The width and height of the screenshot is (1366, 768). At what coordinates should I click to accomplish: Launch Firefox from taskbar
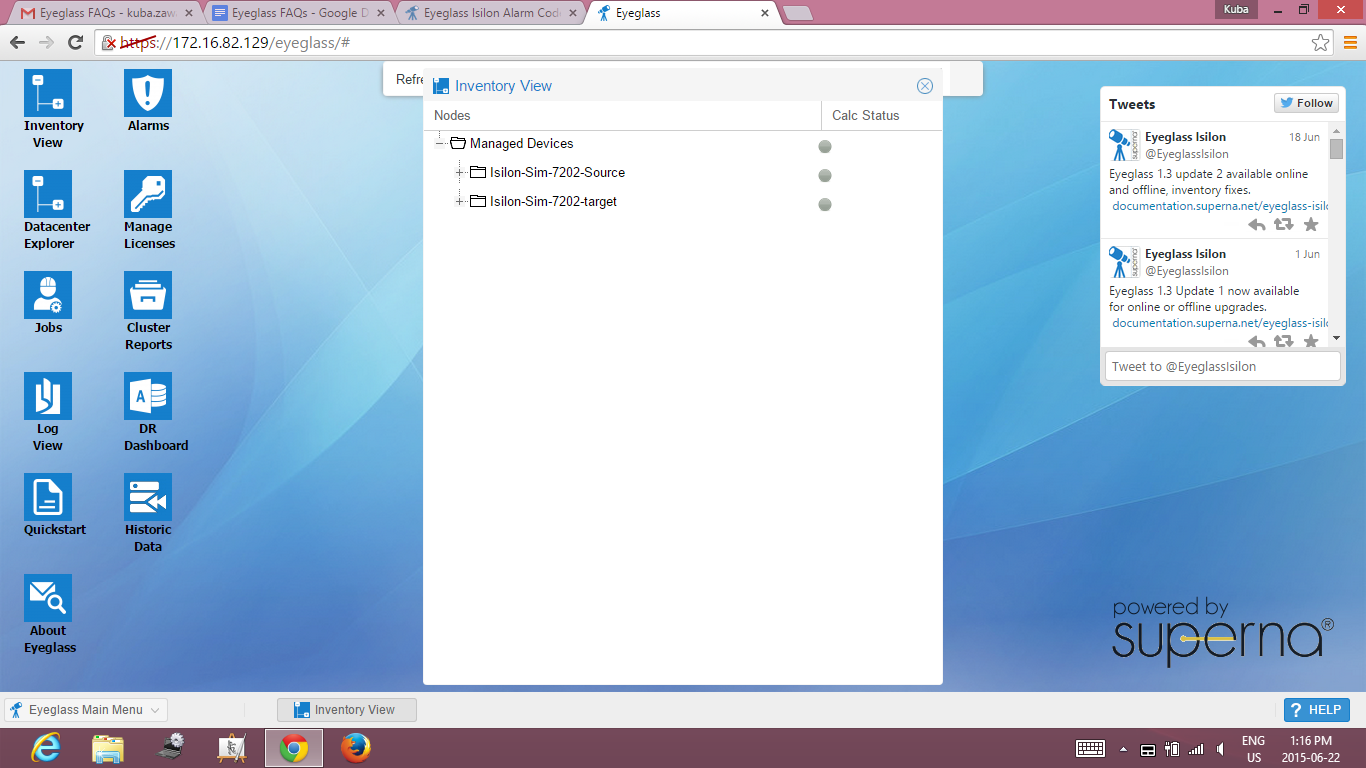355,748
